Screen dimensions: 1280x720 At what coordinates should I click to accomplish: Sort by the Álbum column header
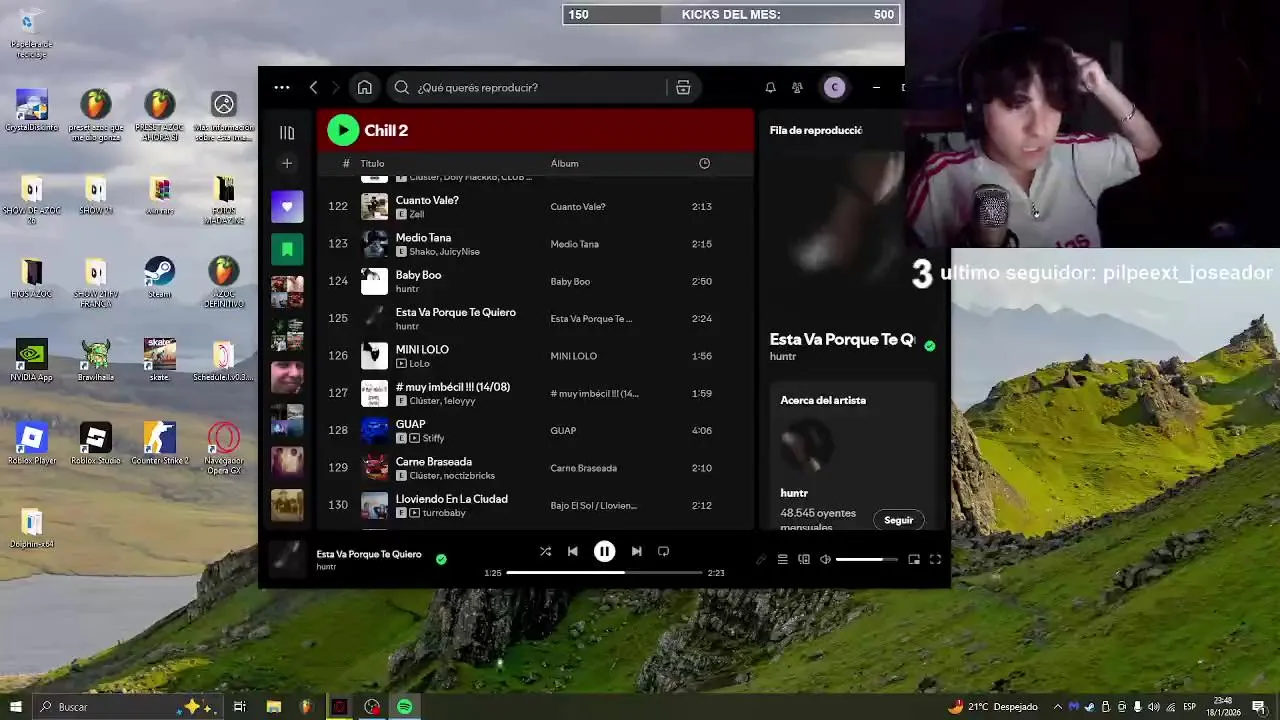click(564, 164)
